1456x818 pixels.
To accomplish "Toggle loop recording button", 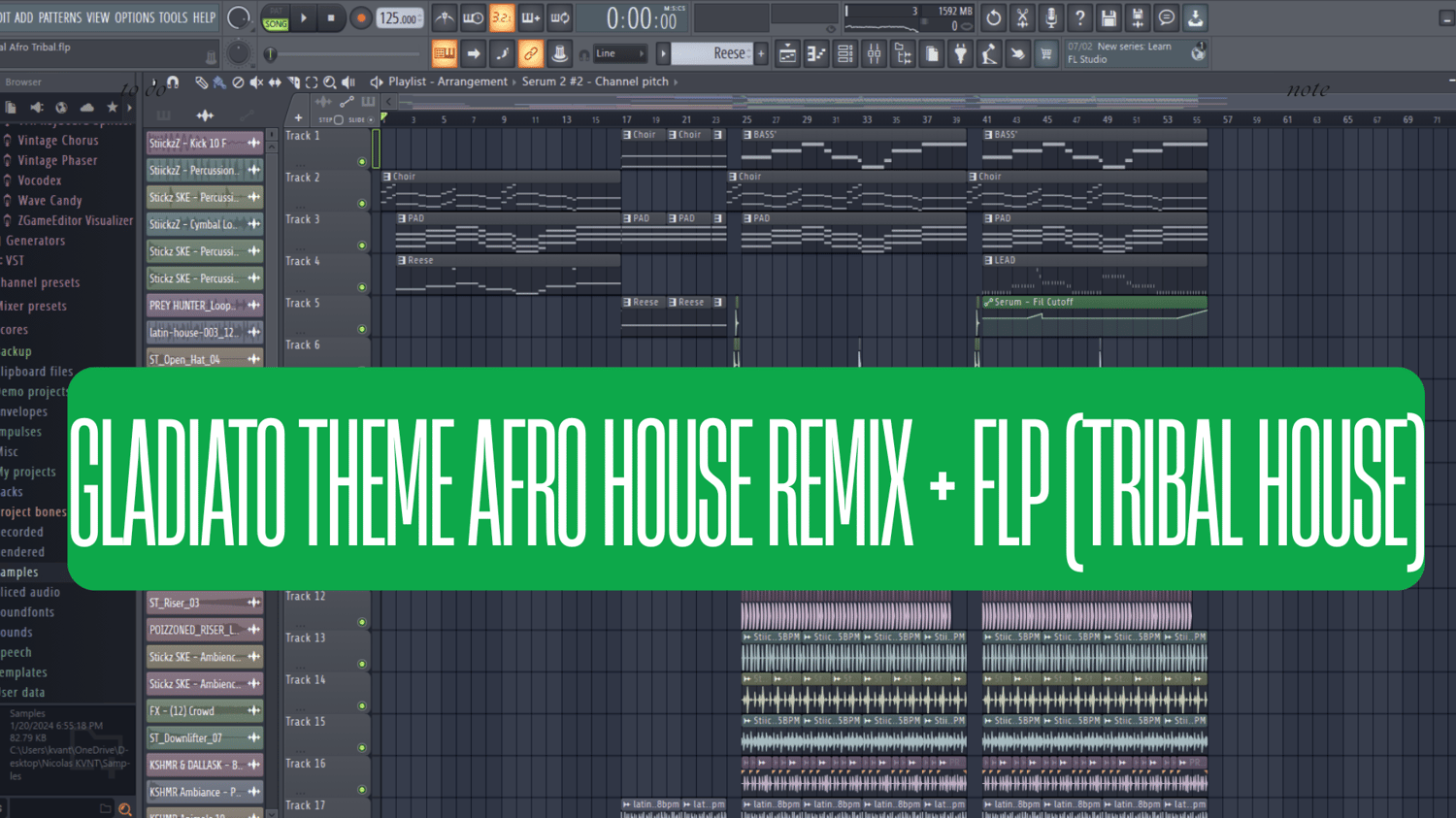I will (560, 18).
